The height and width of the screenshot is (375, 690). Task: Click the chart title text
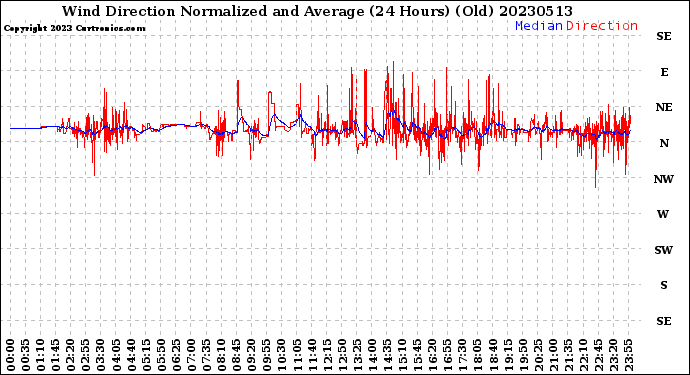coord(317,11)
